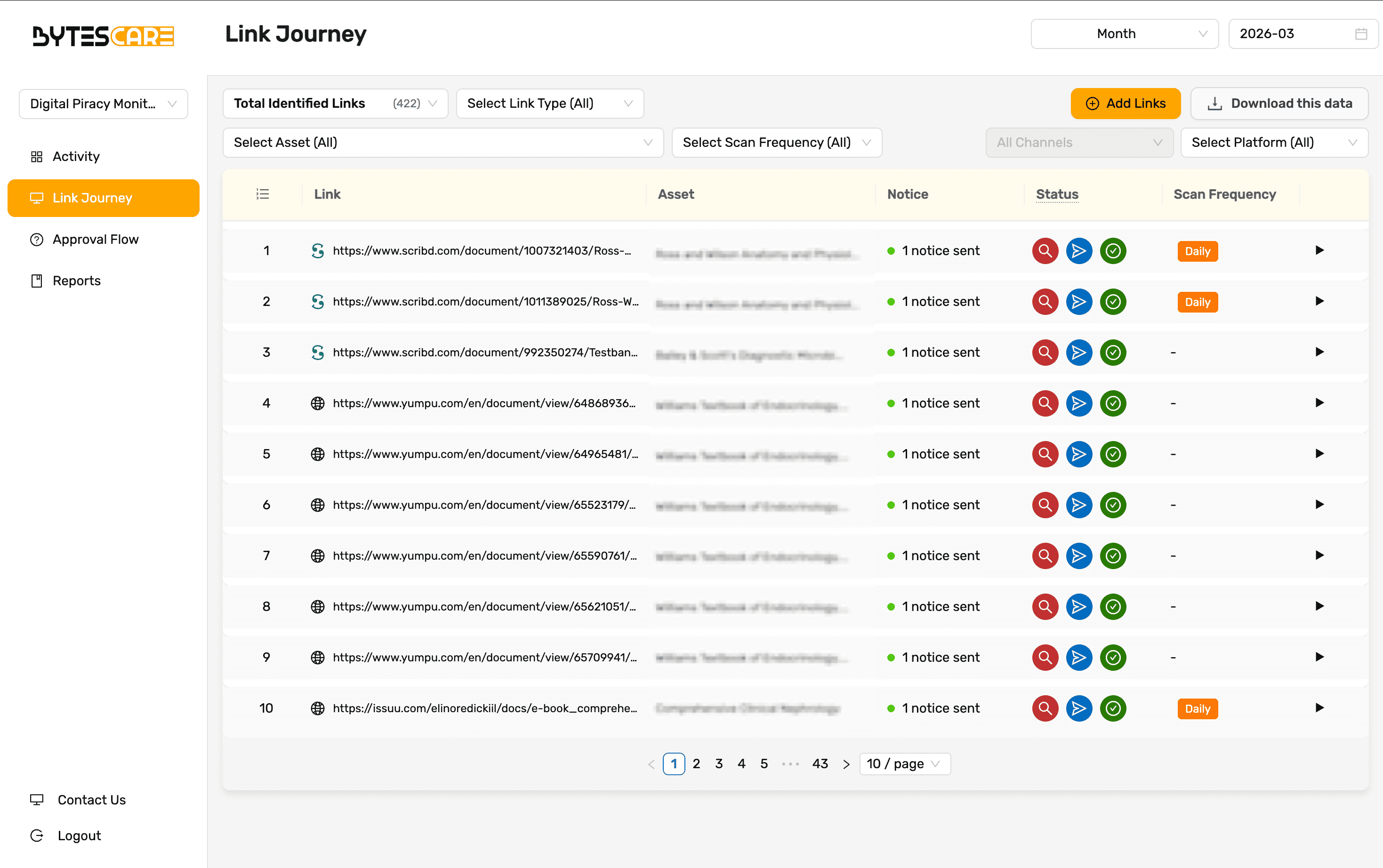This screenshot has height=868, width=1383.
Task: Click Logout in the sidebar
Action: [79, 835]
